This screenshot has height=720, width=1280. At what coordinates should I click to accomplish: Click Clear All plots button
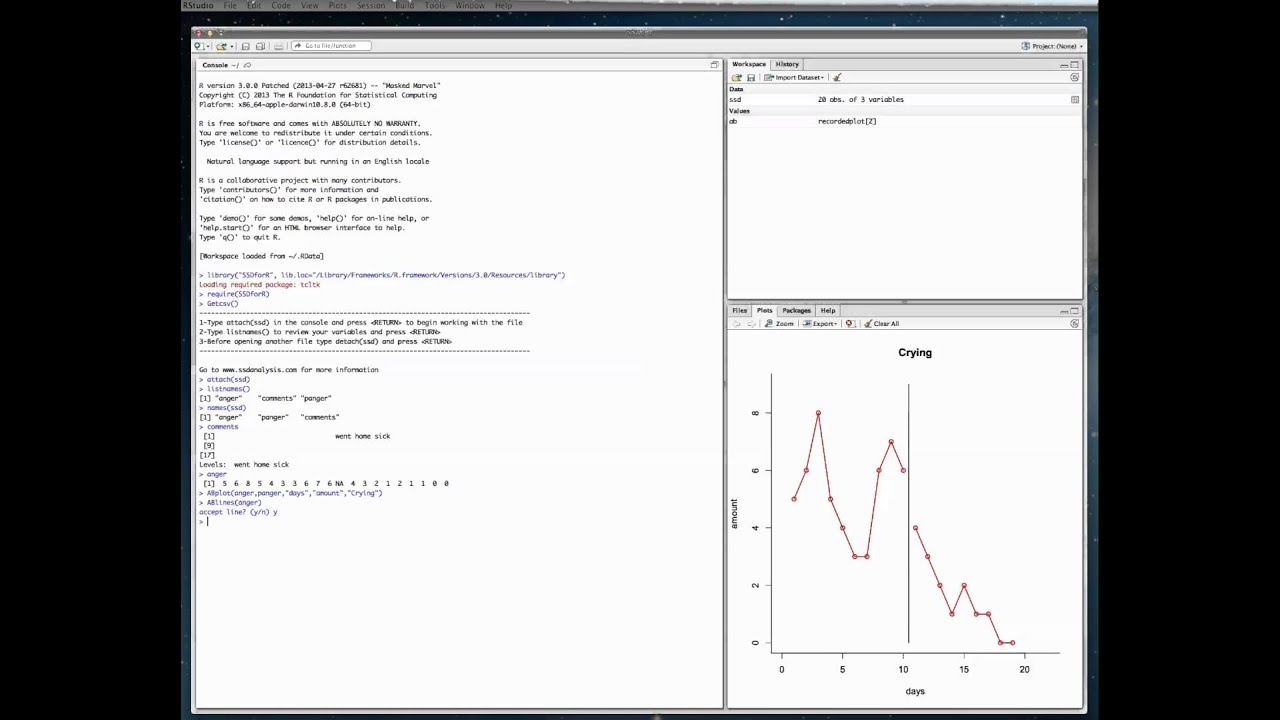tap(882, 324)
